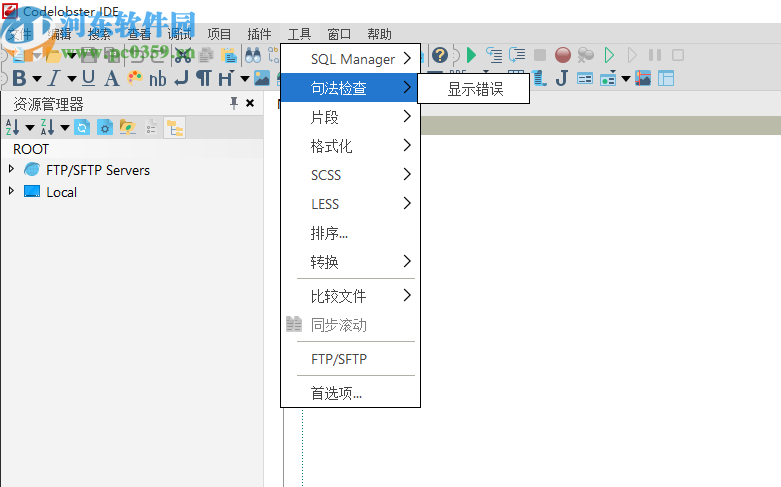Viewport: 781px width, 487px height.
Task: Click the blue scroll script icon
Action: 539,78
